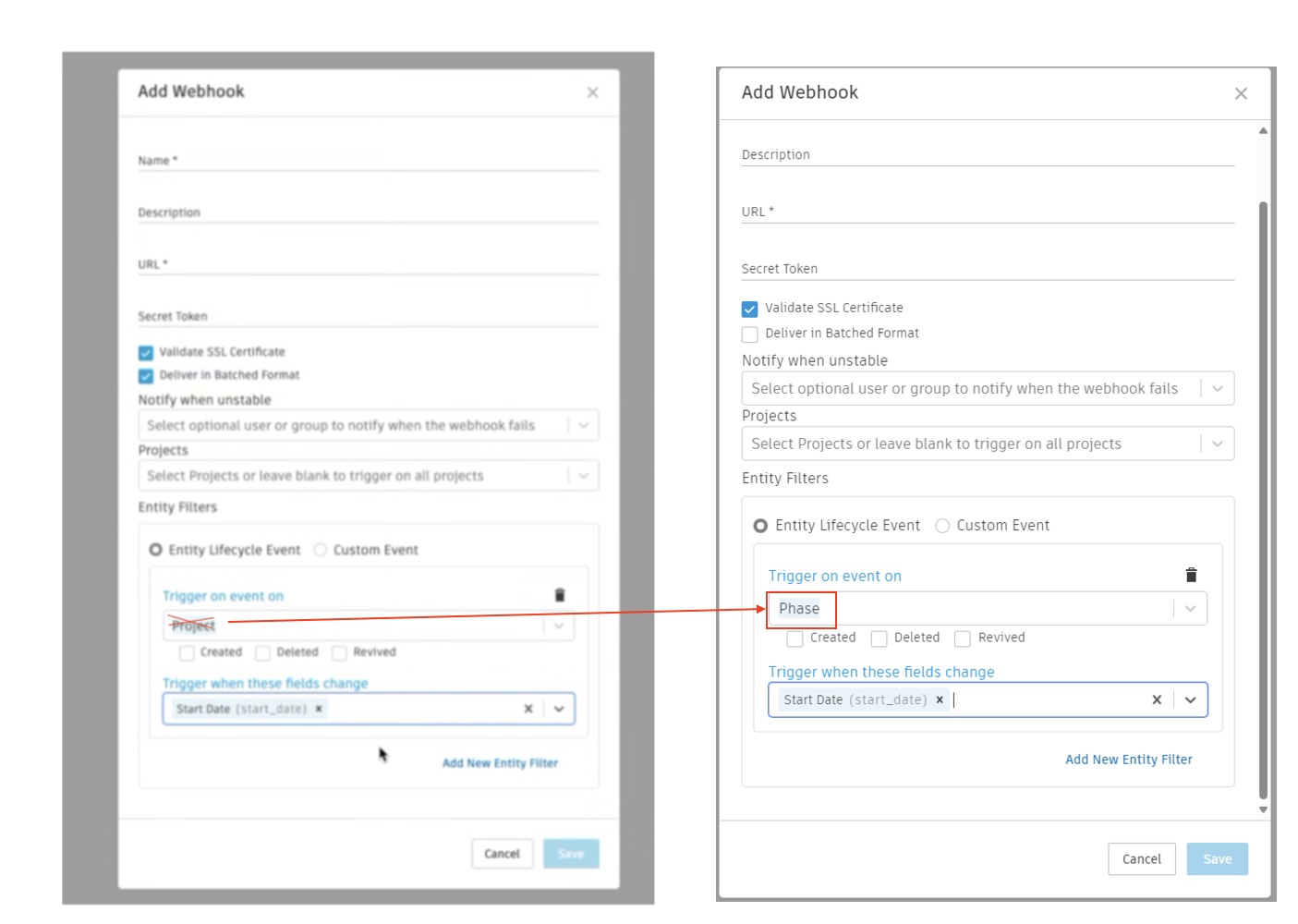The width and height of the screenshot is (1298, 924).
Task: Click the trash icon to delete the entity filter
Action: (x=1192, y=574)
